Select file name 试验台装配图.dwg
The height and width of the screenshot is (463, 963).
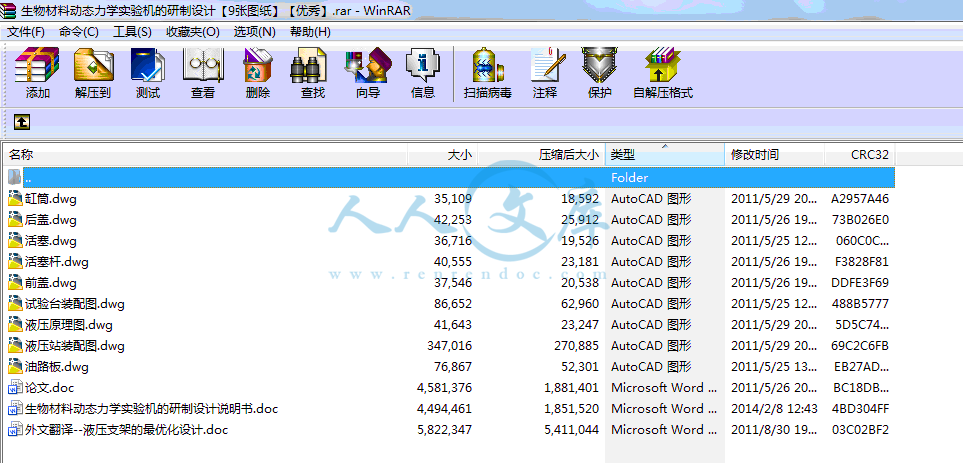[75, 303]
